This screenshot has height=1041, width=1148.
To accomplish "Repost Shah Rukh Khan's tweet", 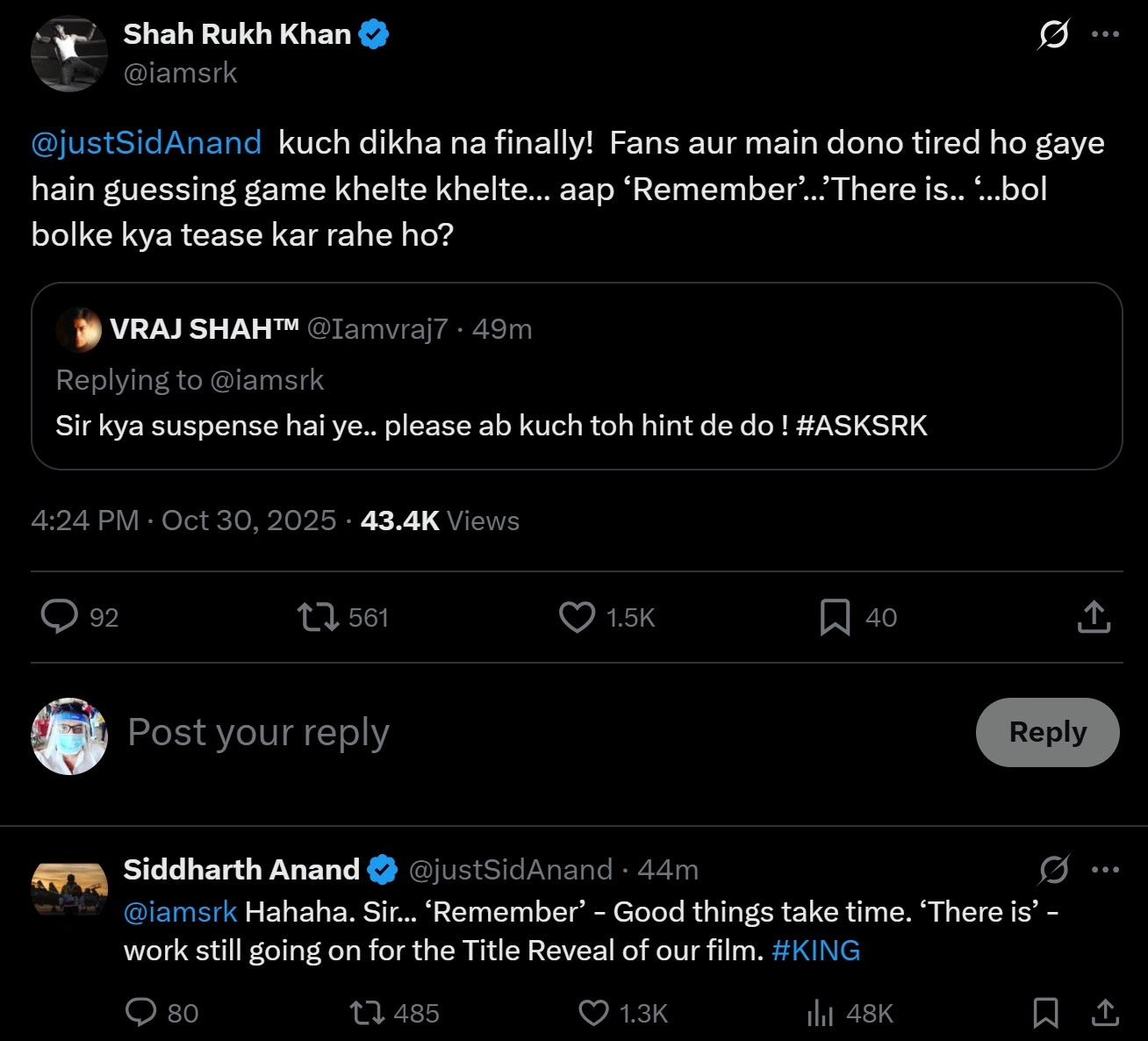I will (318, 616).
